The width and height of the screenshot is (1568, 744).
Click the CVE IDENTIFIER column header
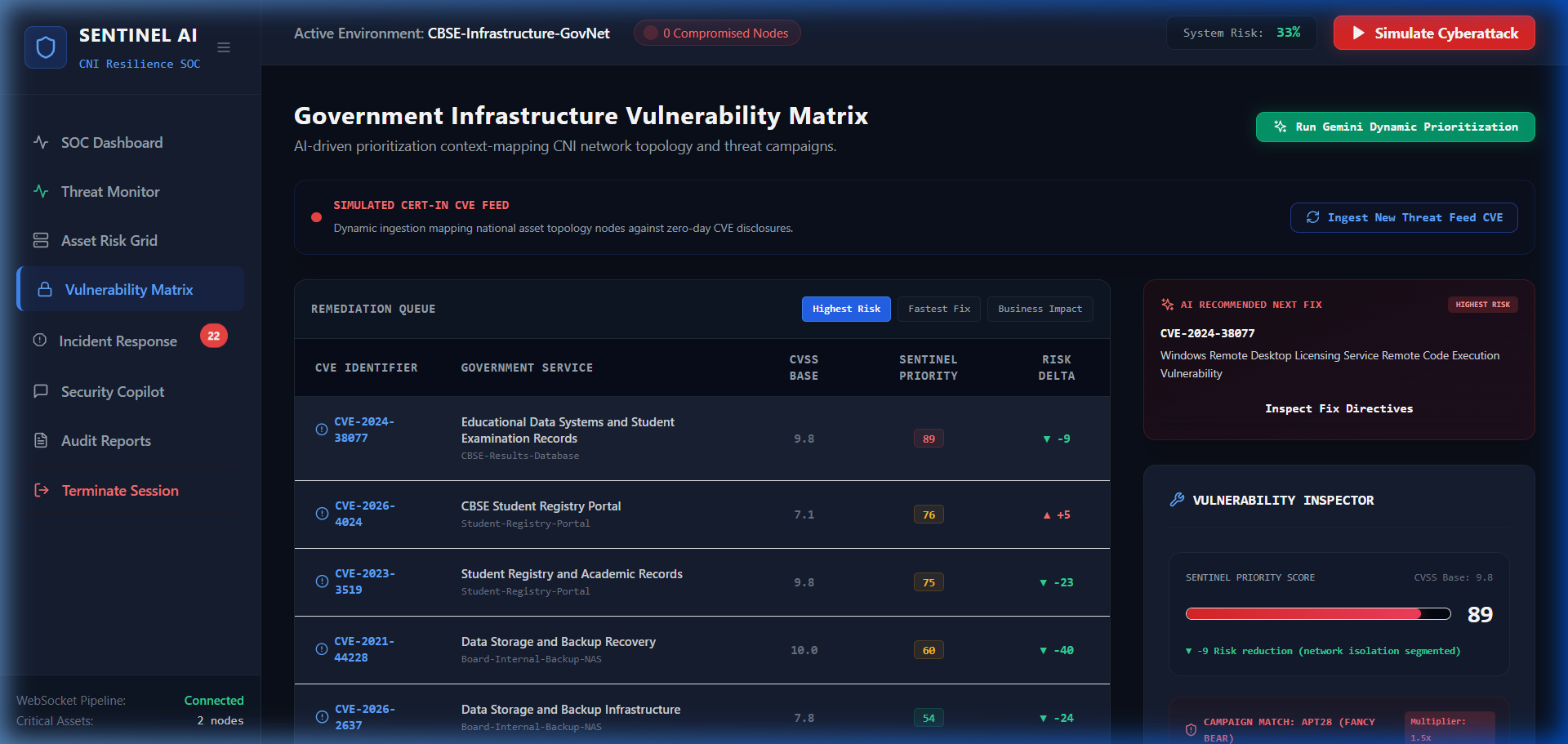coord(366,368)
